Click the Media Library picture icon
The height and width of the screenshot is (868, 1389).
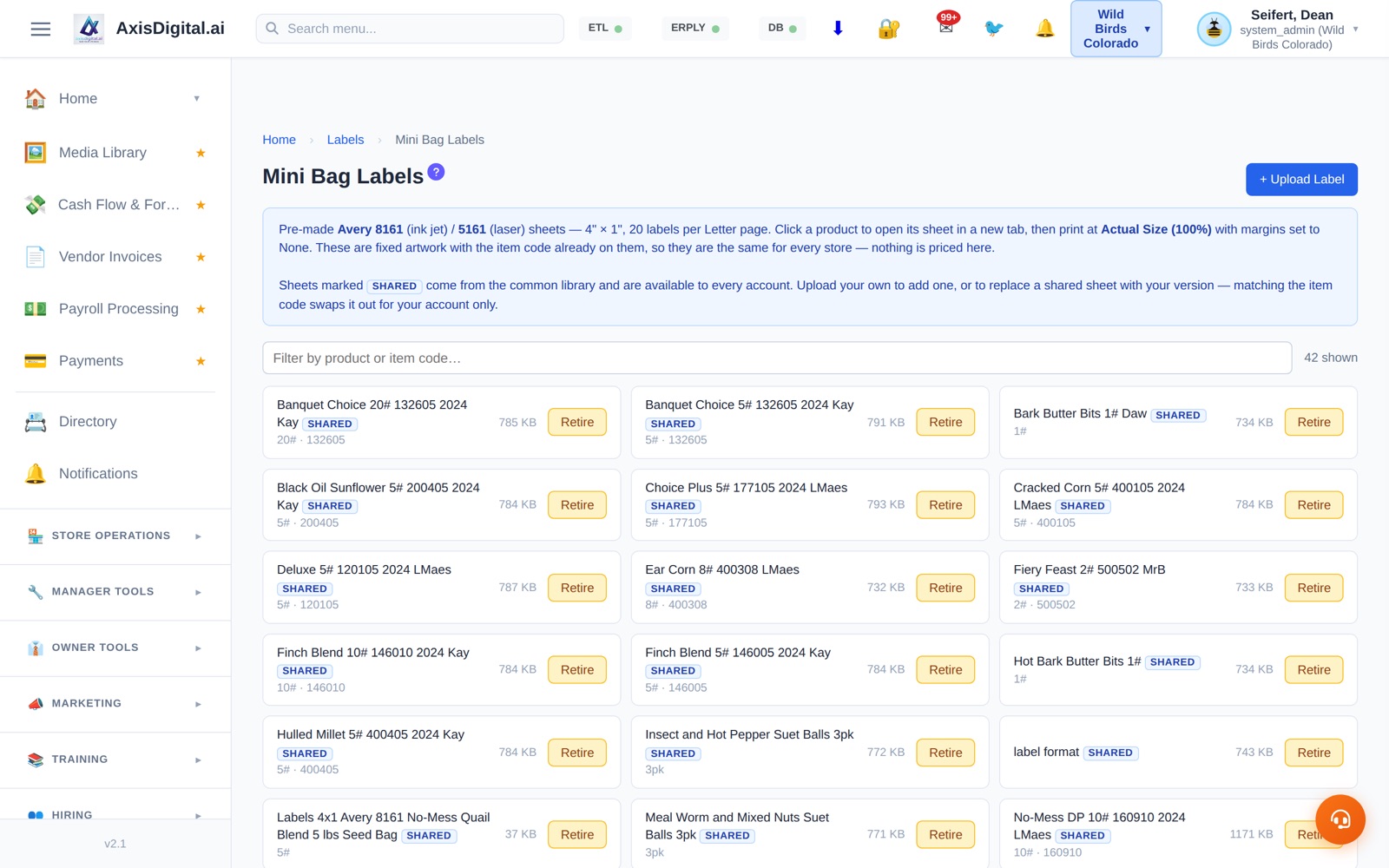36,153
